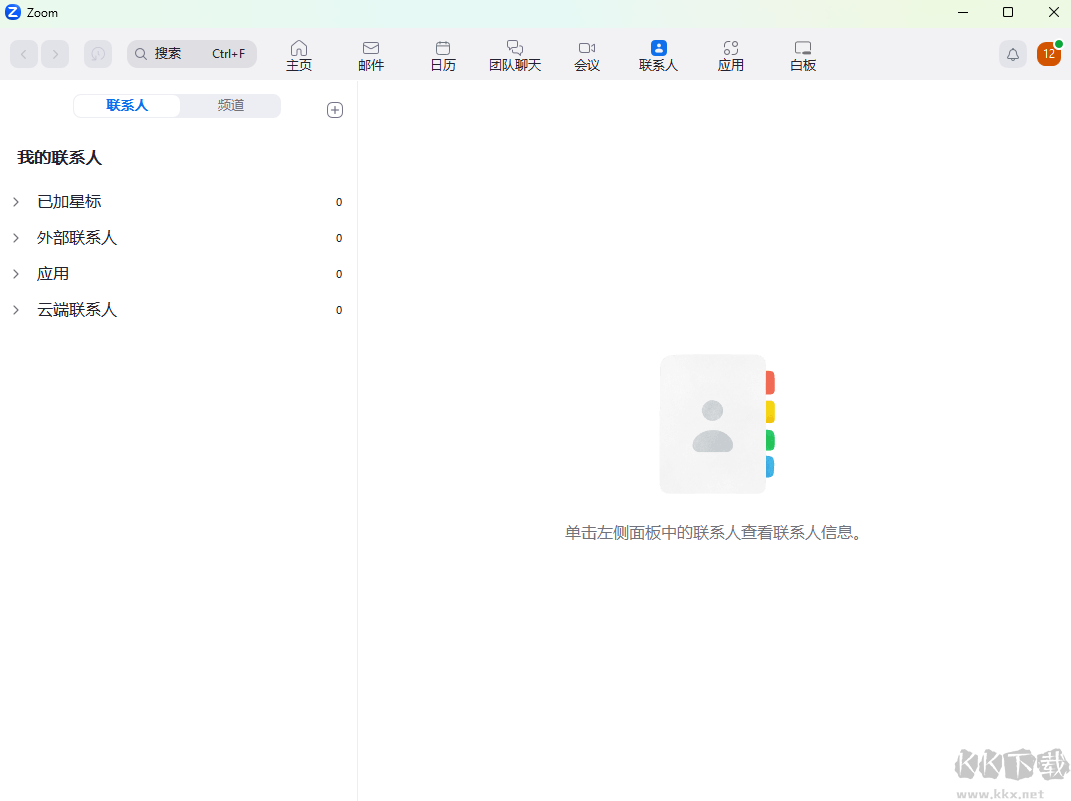This screenshot has height=801, width=1071.
Task: Close the Zoom window
Action: coord(1054,12)
